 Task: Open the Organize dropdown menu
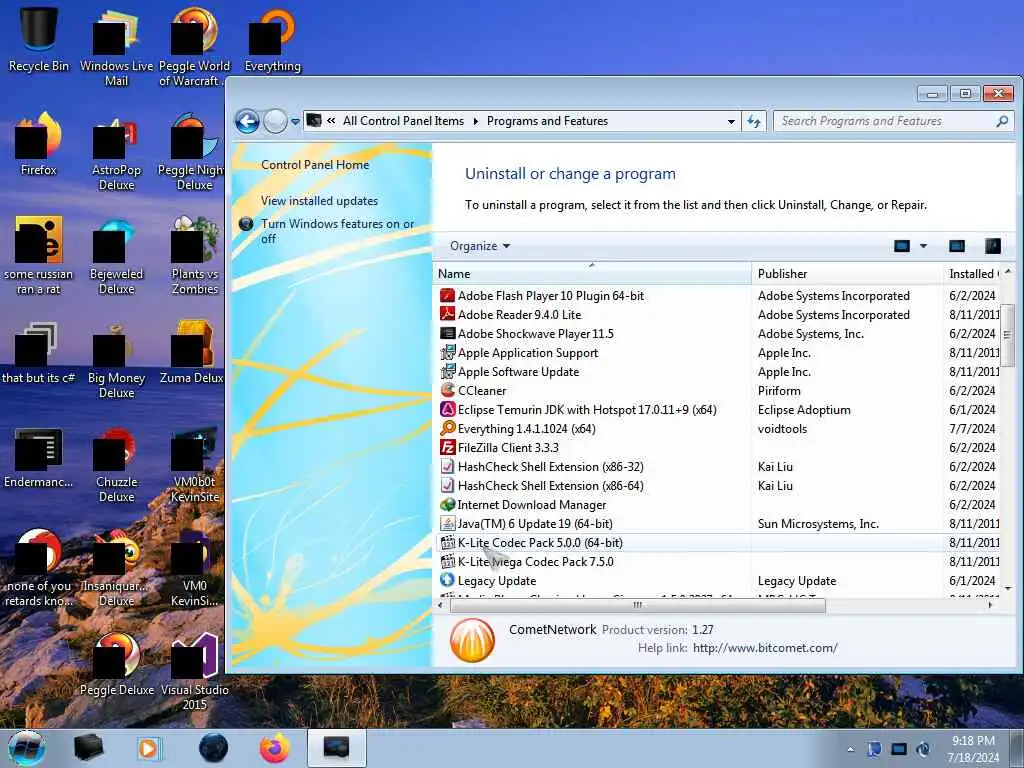480,246
